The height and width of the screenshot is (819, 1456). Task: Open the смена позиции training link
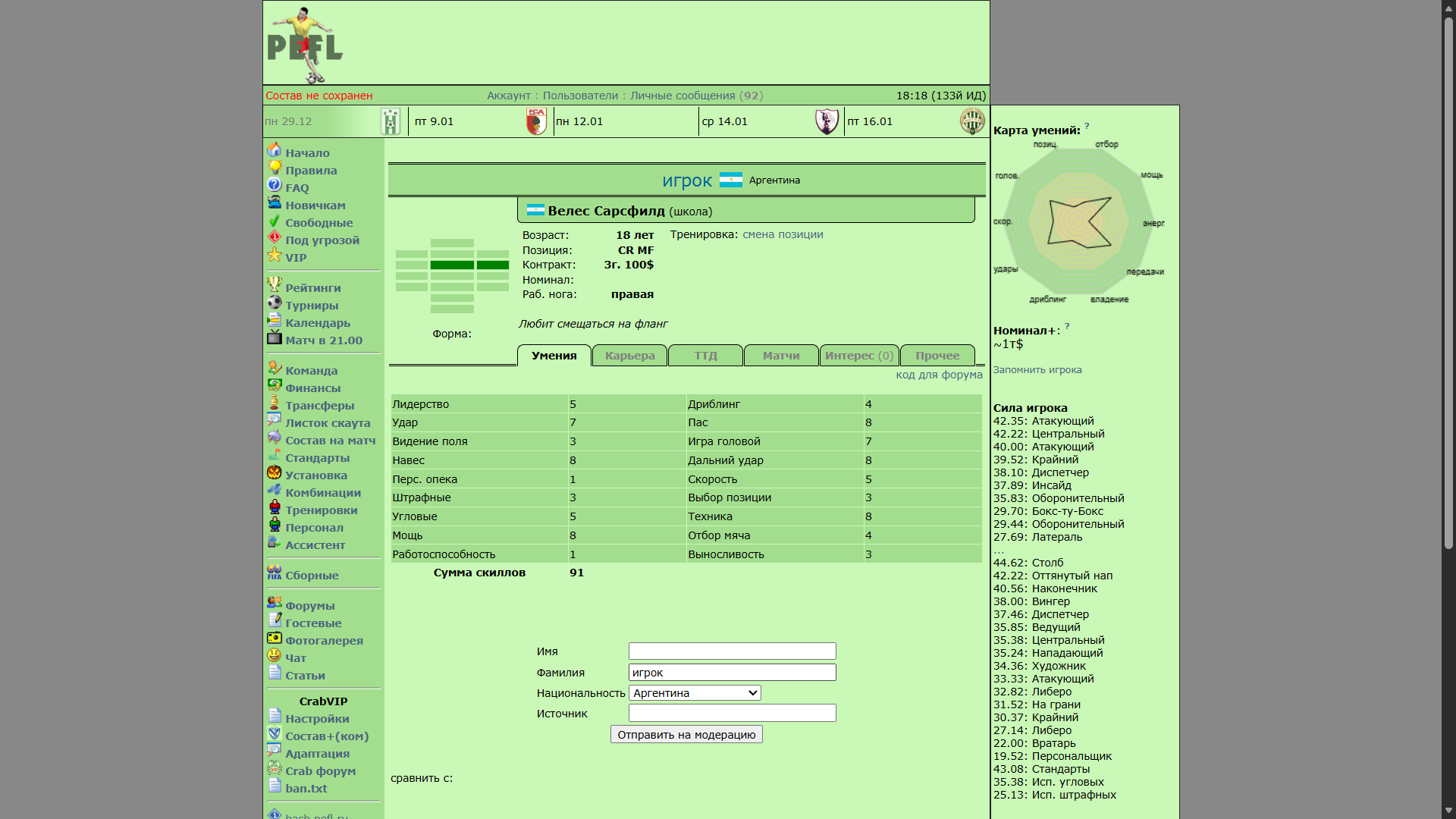tap(783, 235)
